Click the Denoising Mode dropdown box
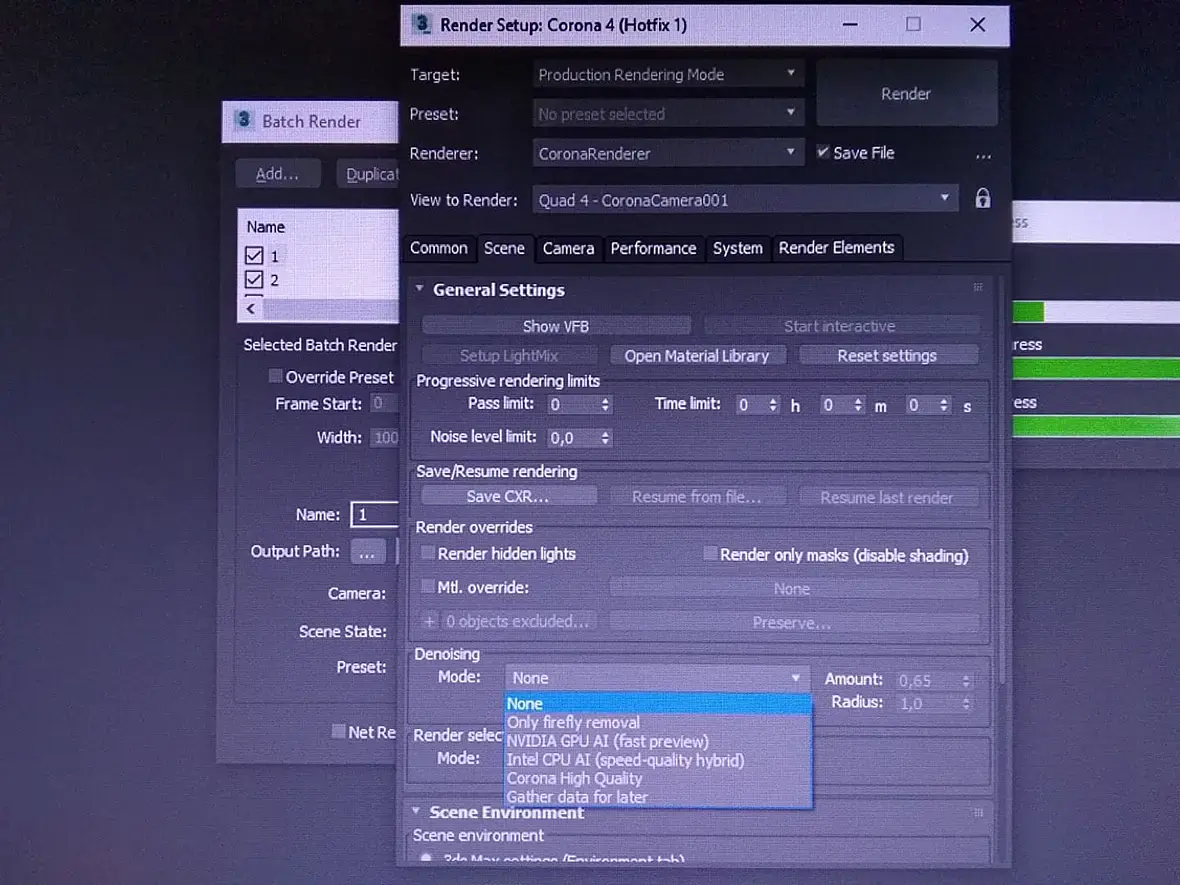 pyautogui.click(x=657, y=678)
